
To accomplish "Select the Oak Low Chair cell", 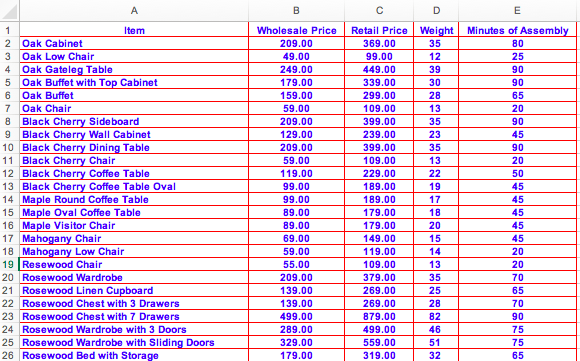I will (134, 56).
